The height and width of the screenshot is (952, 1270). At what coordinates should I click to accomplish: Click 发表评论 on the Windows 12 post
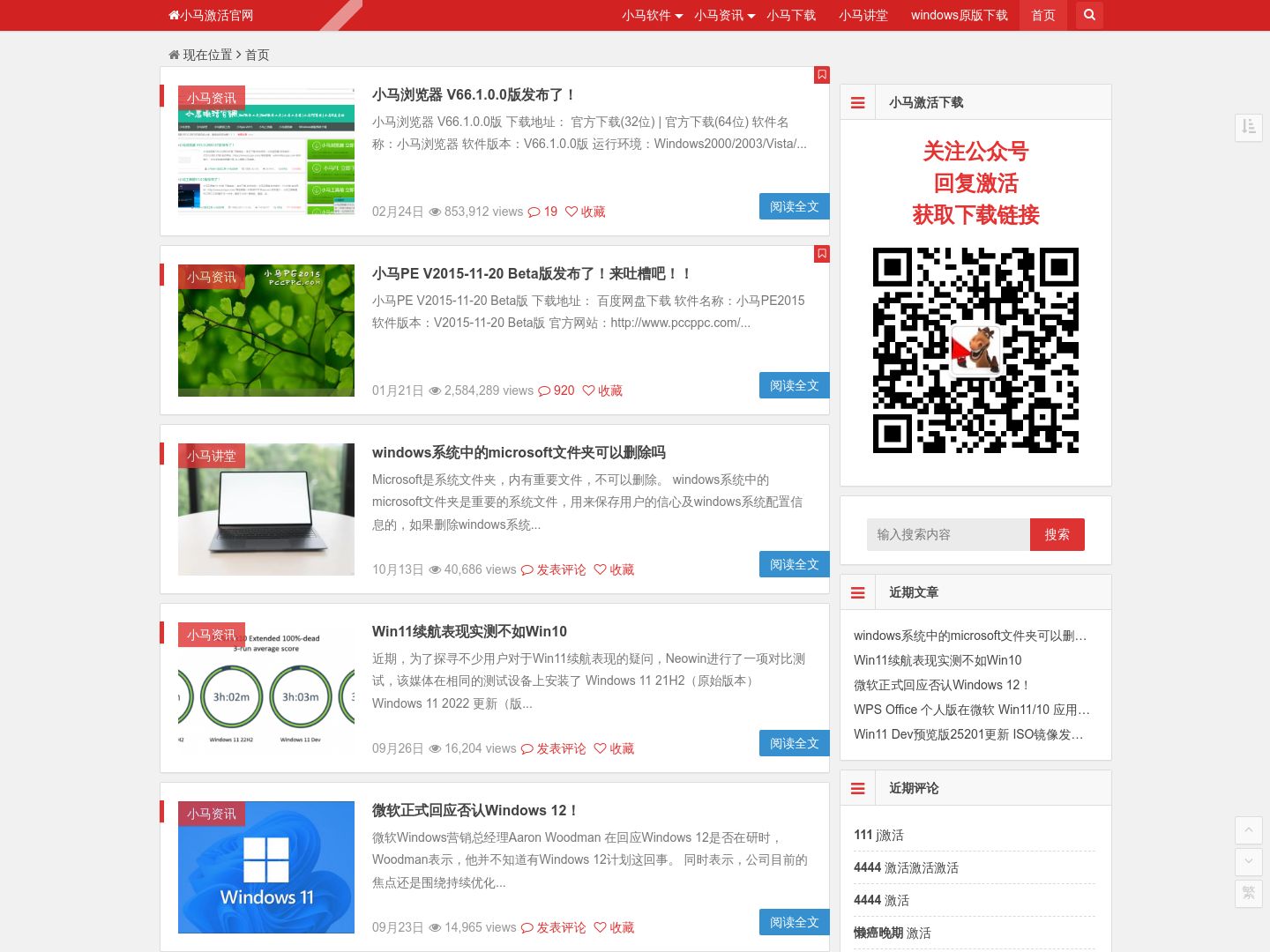point(553,927)
